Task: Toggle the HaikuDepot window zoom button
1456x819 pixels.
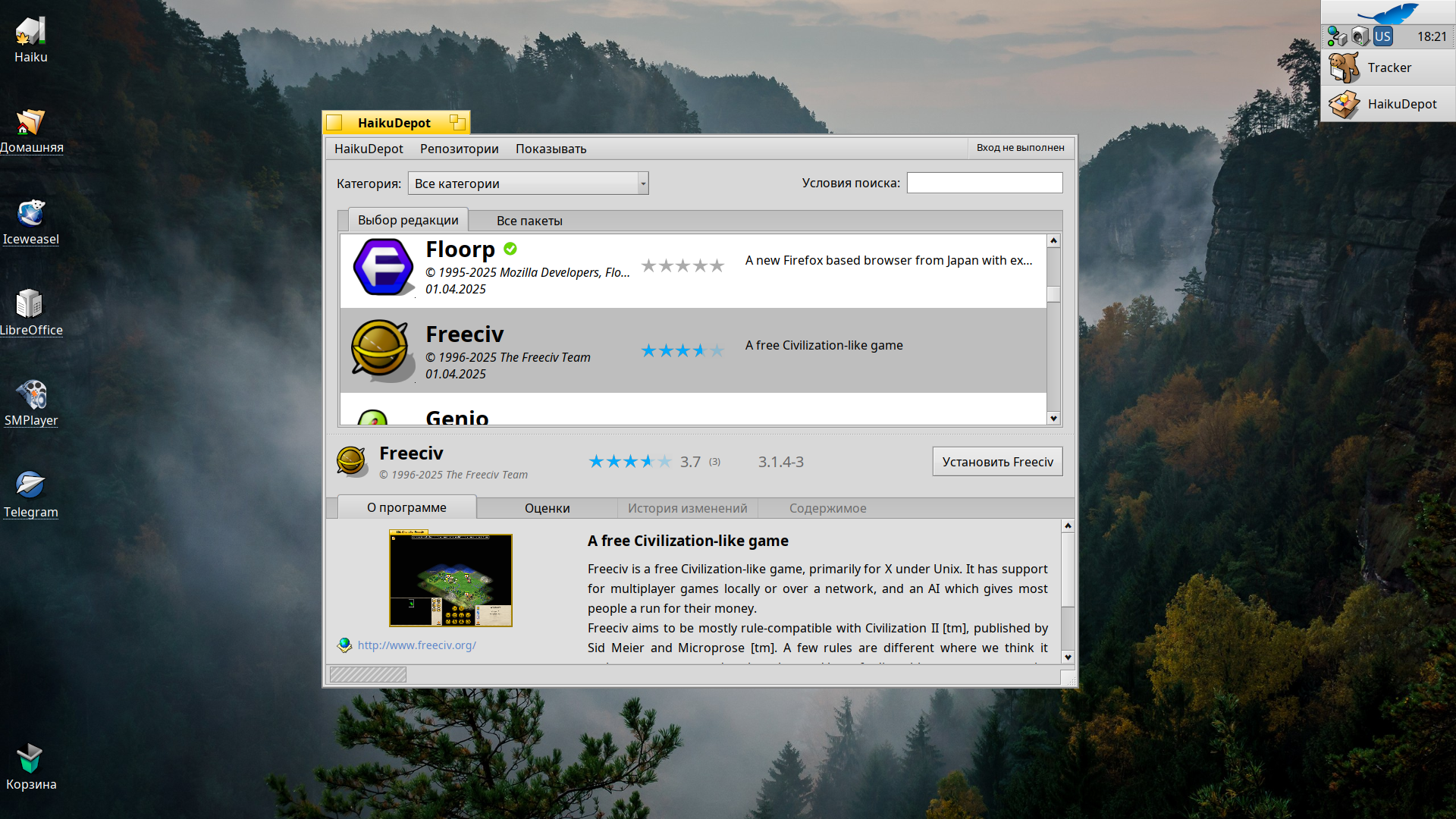Action: pyautogui.click(x=457, y=122)
